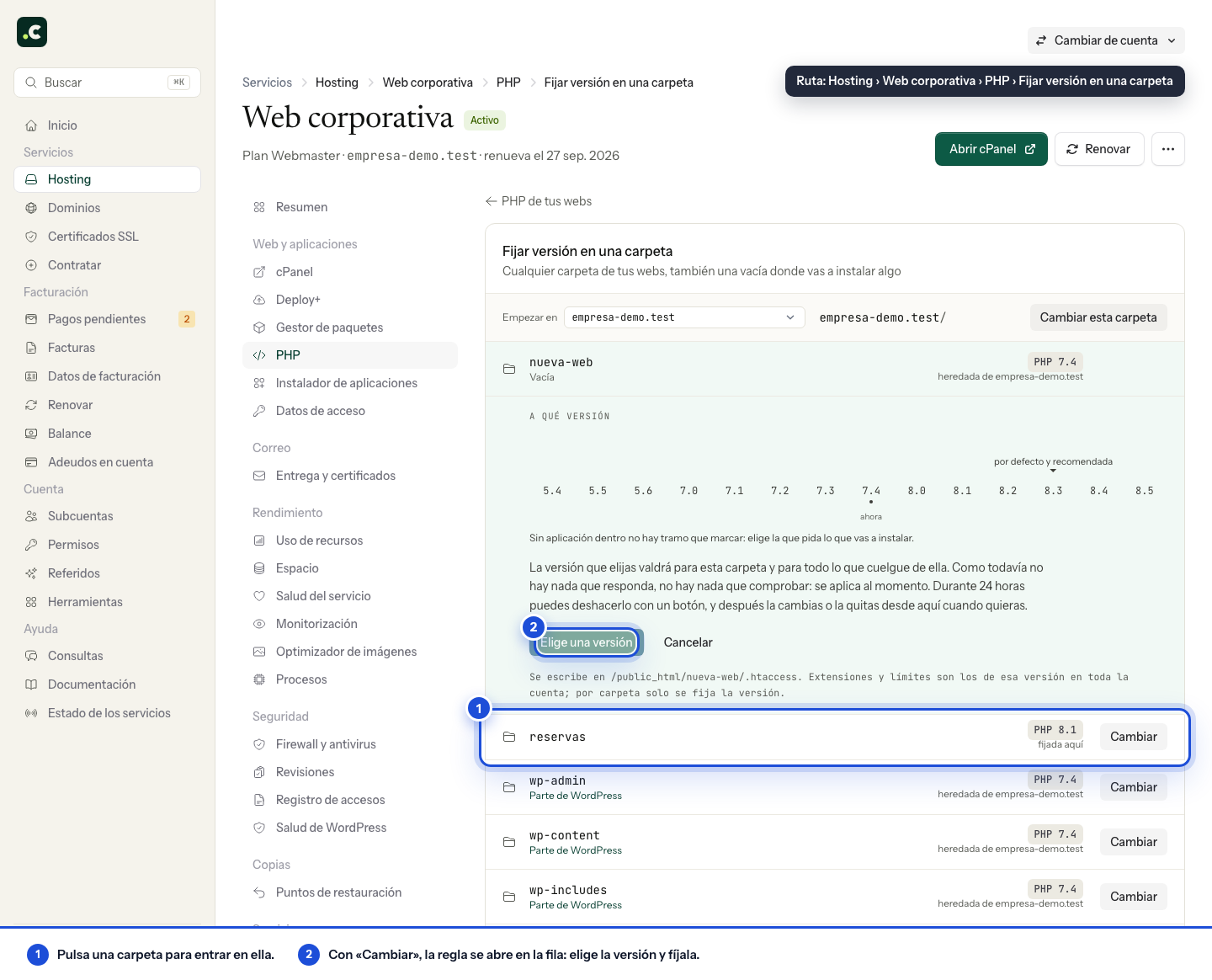
Task: Choose PHP version 5.6 in the version picker
Action: pyautogui.click(x=643, y=491)
